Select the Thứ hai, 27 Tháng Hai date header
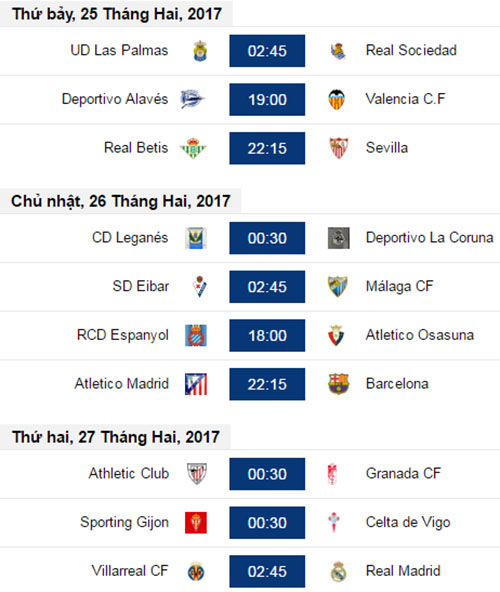This screenshot has width=500, height=592. [115, 437]
